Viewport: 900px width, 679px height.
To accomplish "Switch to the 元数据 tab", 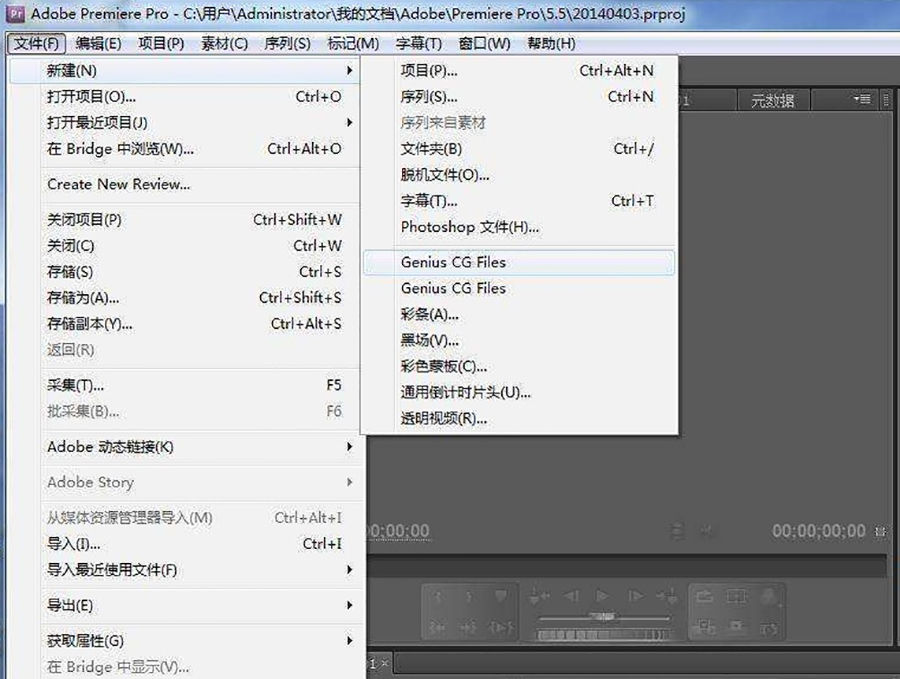I will [773, 101].
